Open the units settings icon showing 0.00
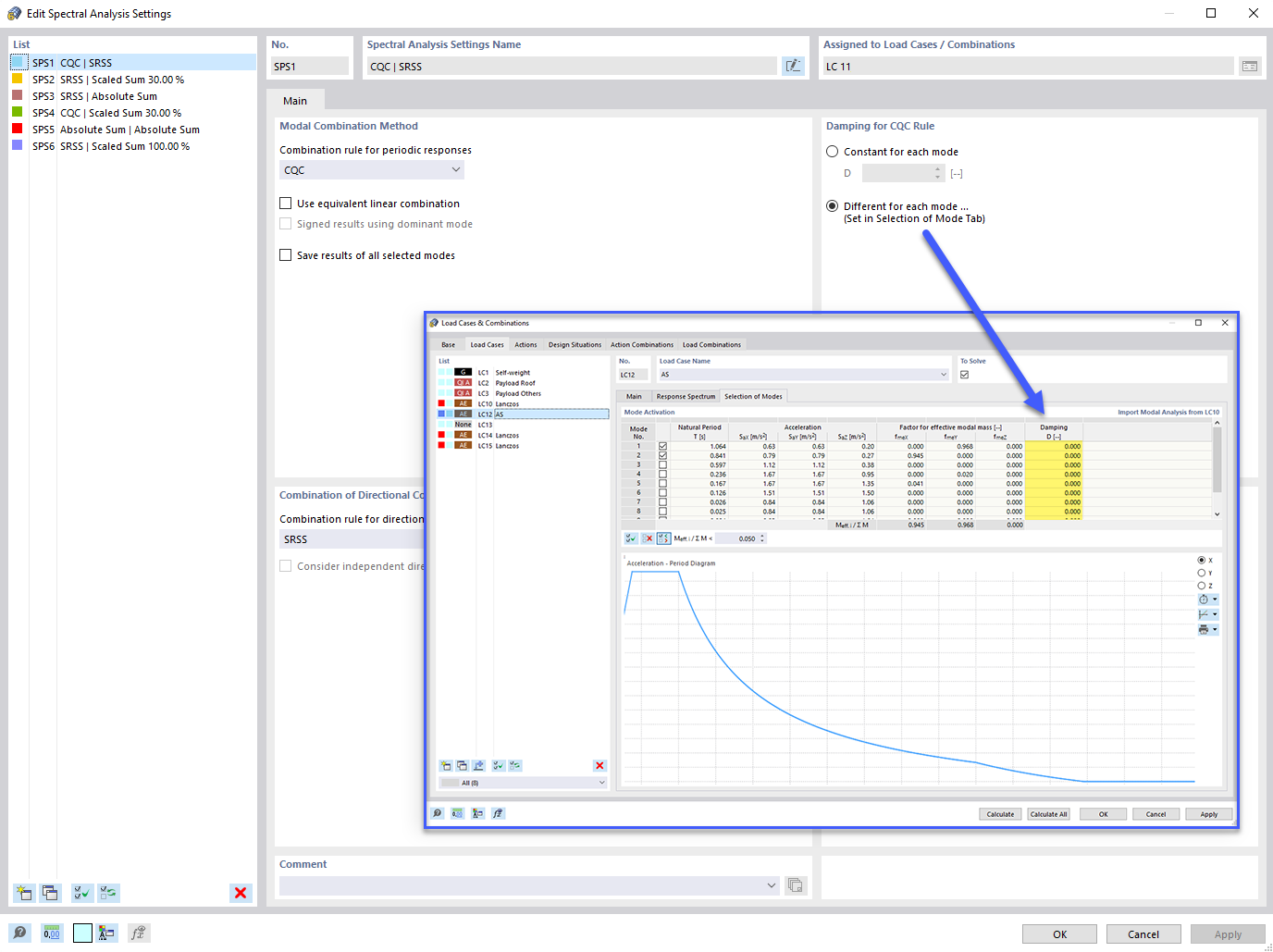This screenshot has width=1273, height=952. click(x=52, y=933)
